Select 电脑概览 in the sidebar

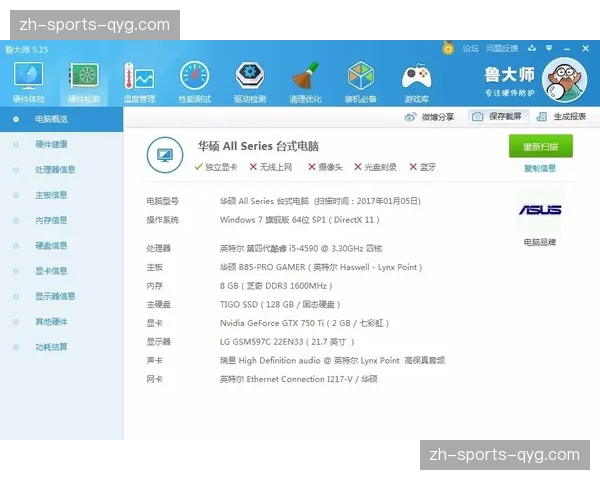[x=61, y=119]
